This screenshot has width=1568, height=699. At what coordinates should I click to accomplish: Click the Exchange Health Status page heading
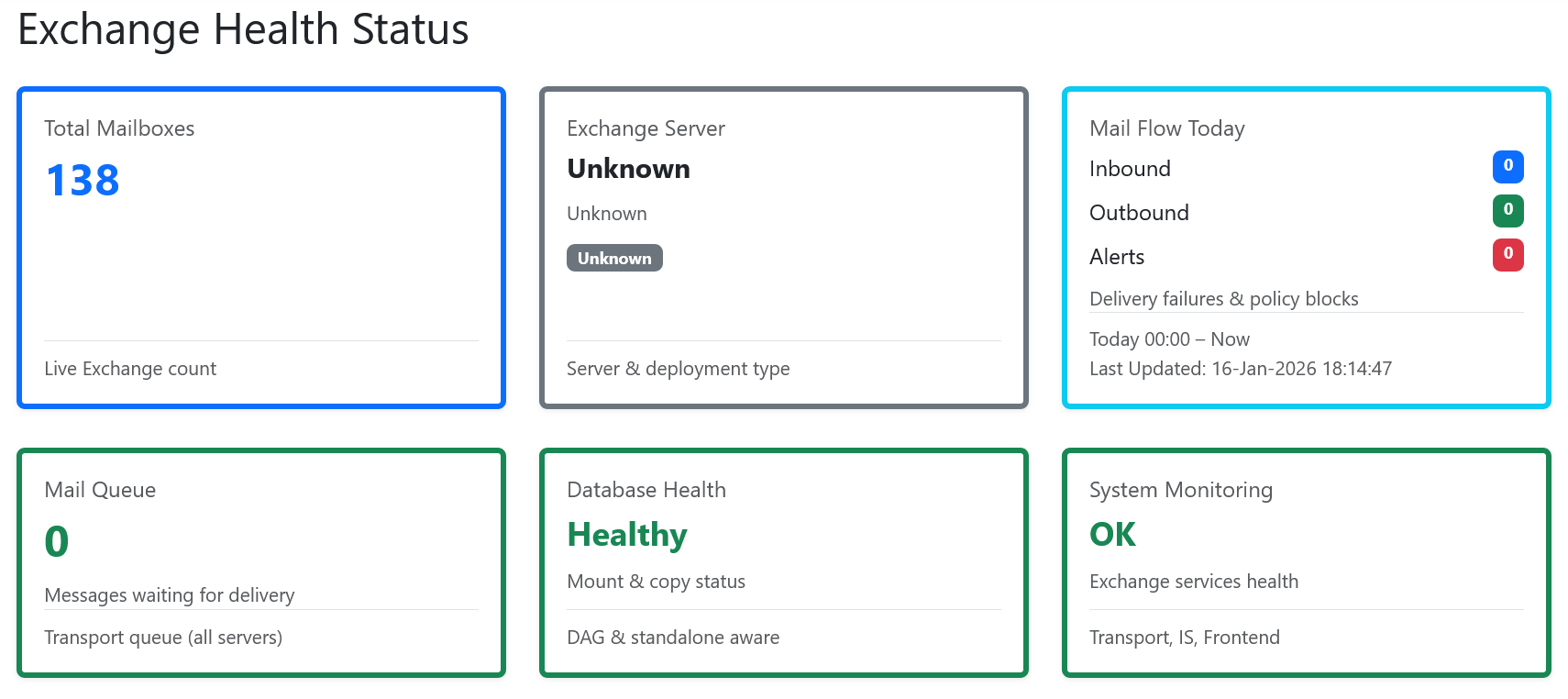[243, 29]
